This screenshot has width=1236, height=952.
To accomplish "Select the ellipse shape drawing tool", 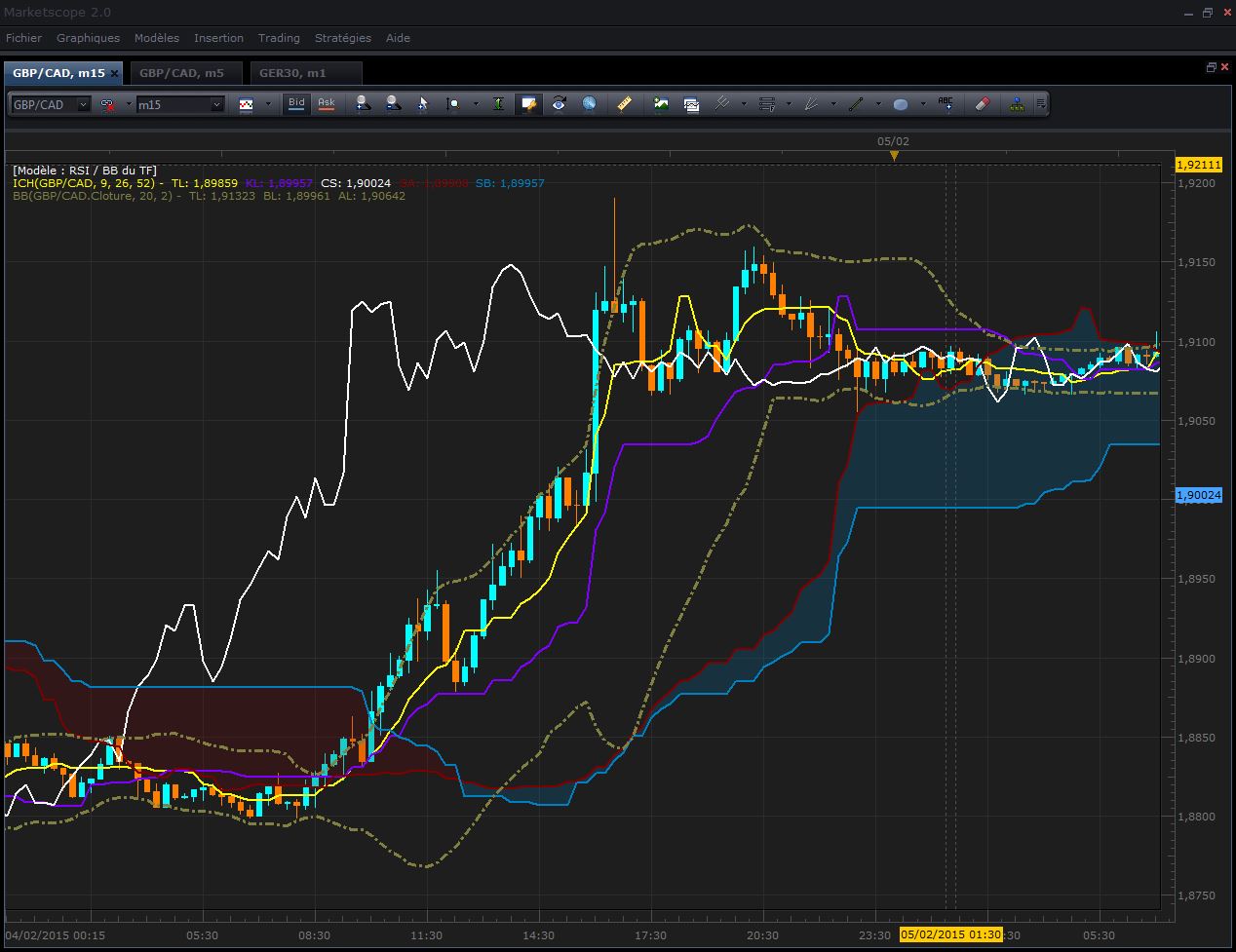I will (x=901, y=103).
